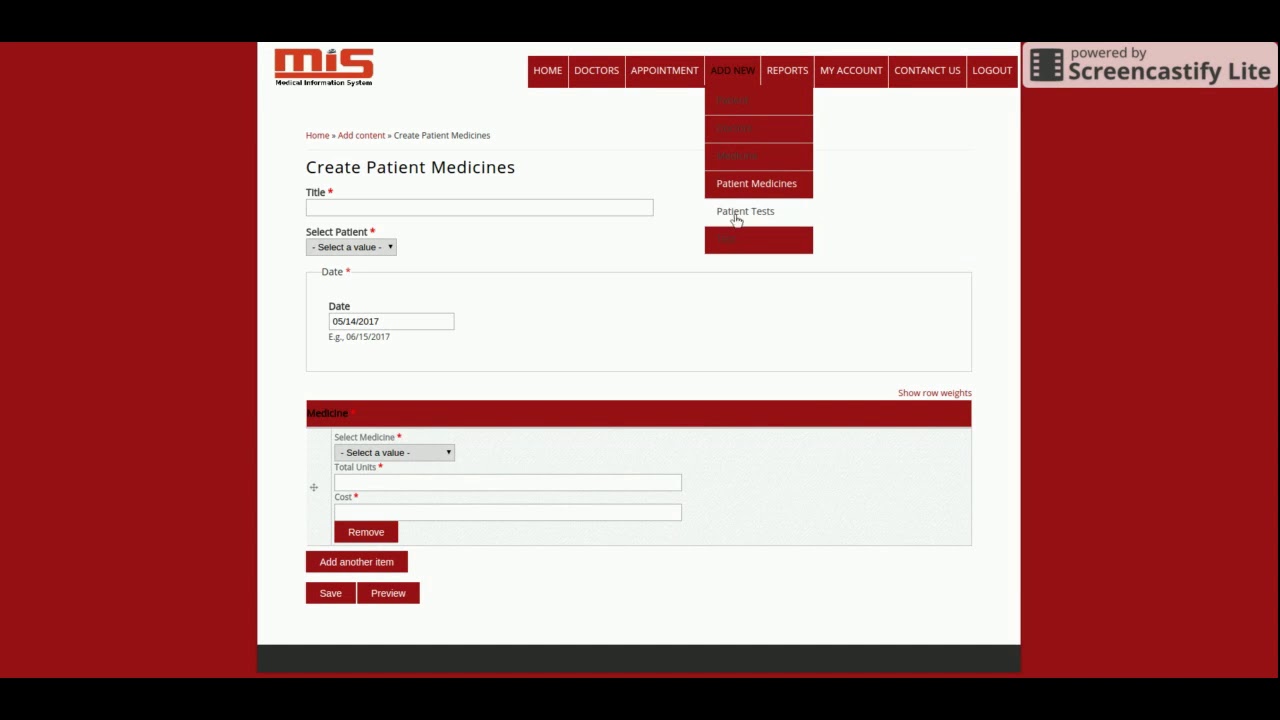The width and height of the screenshot is (1280, 720).
Task: Expand the Select Medicine dropdown
Action: tap(394, 453)
